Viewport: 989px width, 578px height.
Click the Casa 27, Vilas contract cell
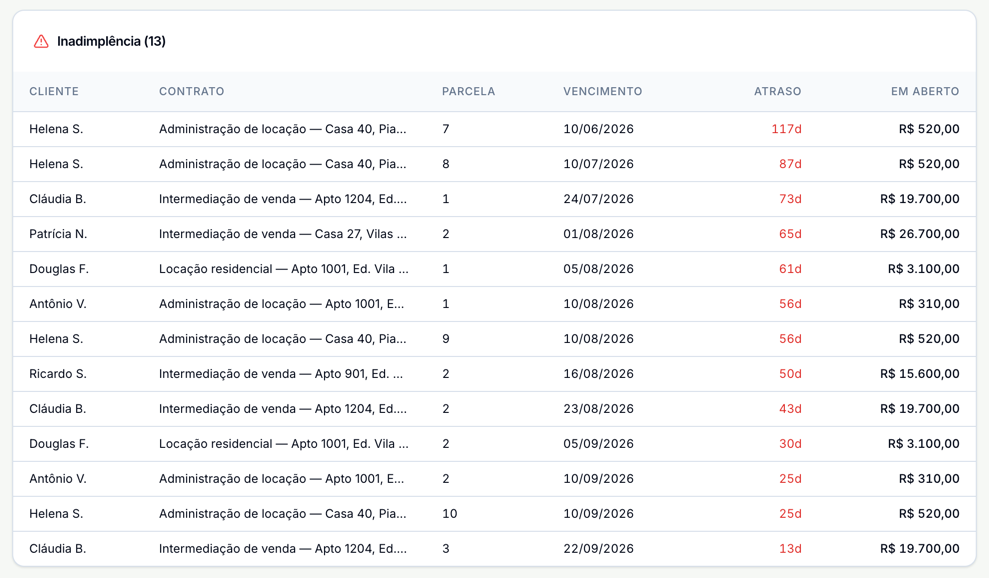coord(283,234)
